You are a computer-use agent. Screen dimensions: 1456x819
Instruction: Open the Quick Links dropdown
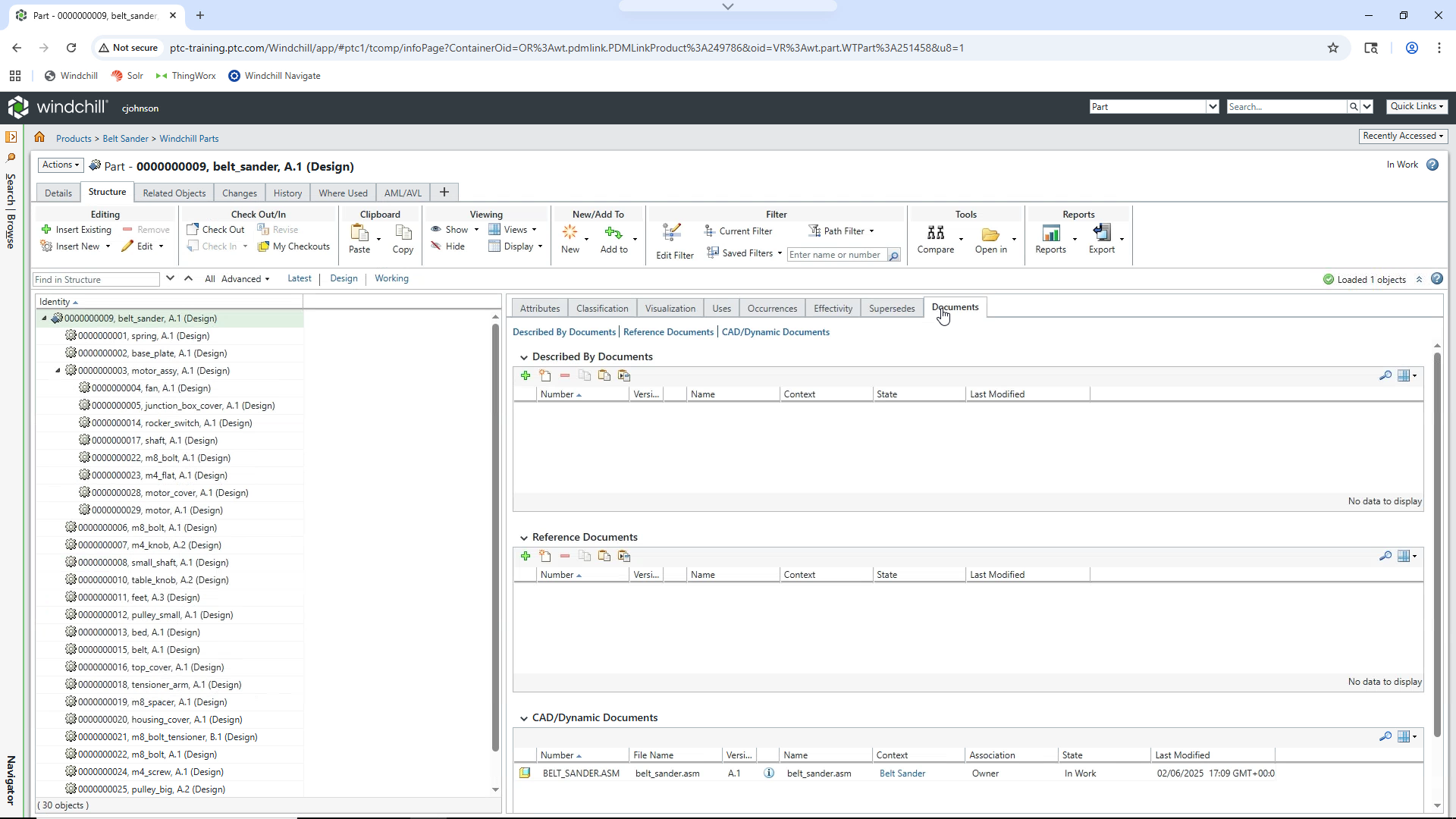(x=1417, y=106)
